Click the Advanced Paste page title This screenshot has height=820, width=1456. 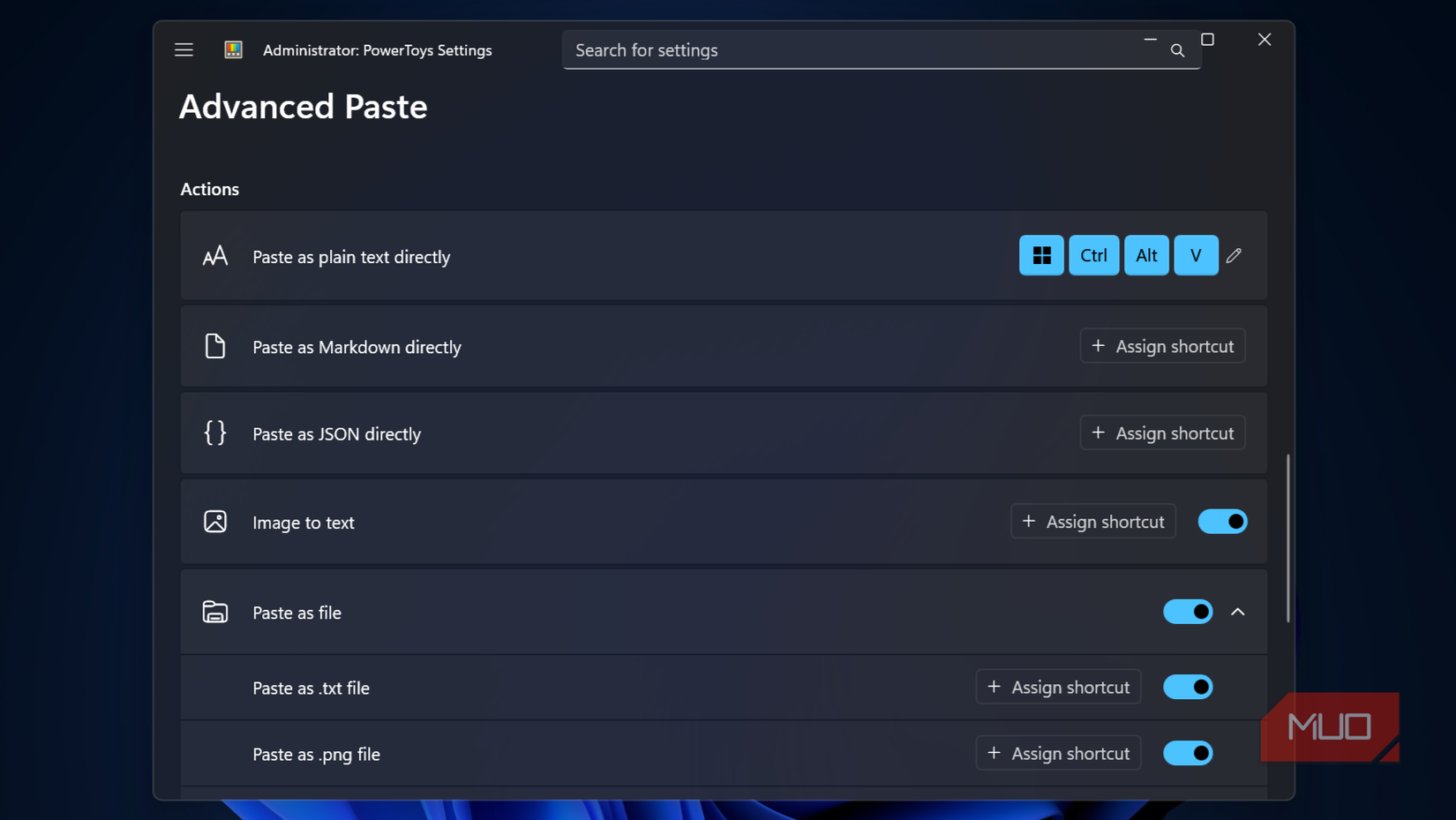coord(303,107)
